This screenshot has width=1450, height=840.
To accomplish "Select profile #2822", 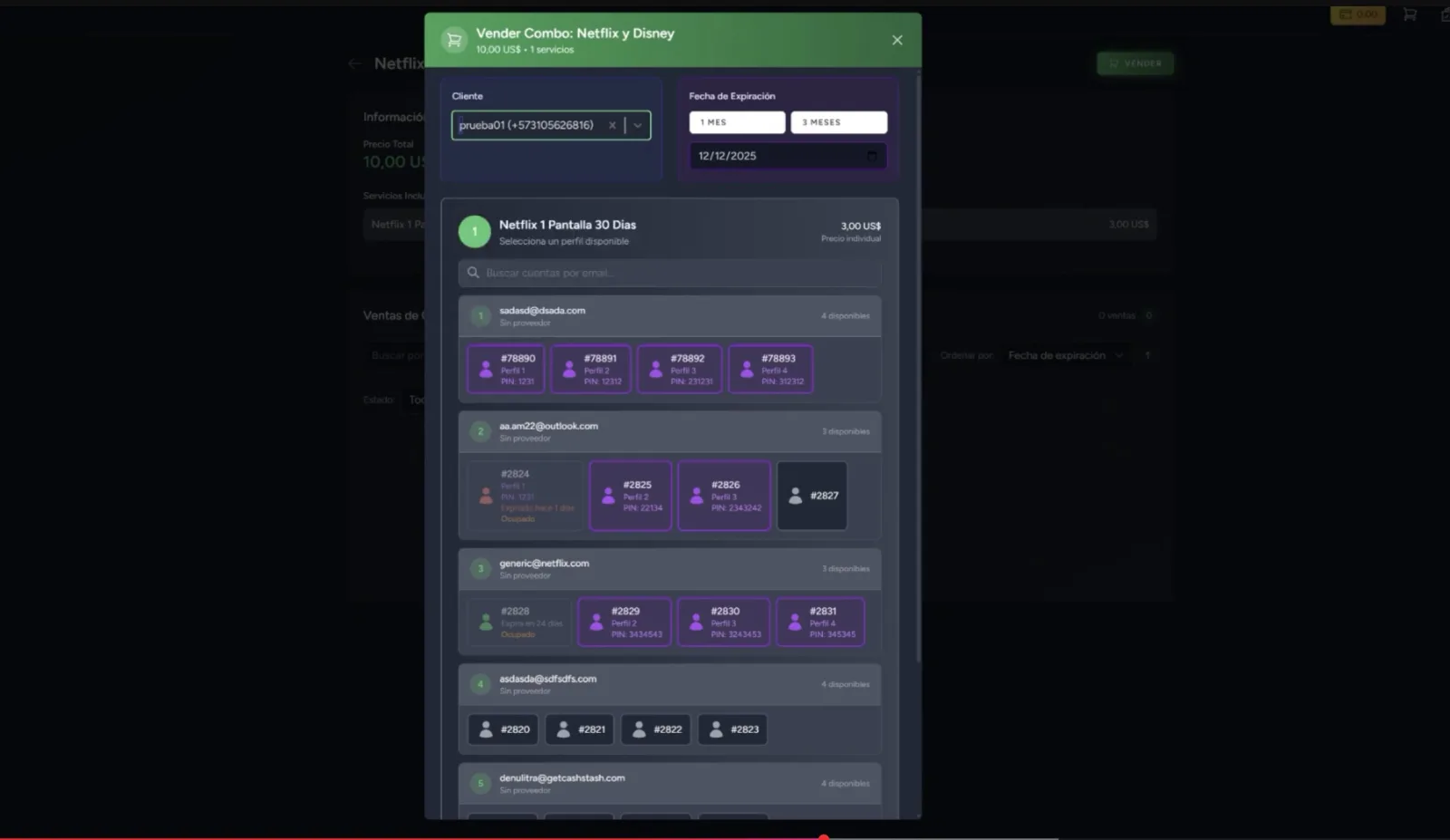I will [655, 729].
